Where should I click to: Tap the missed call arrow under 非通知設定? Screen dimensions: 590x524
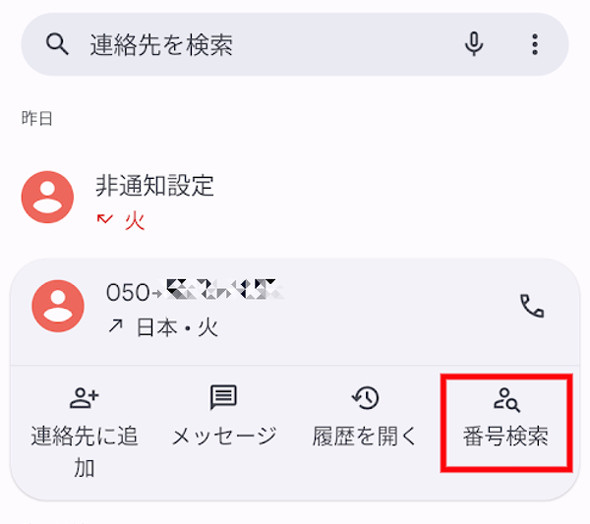[x=105, y=219]
